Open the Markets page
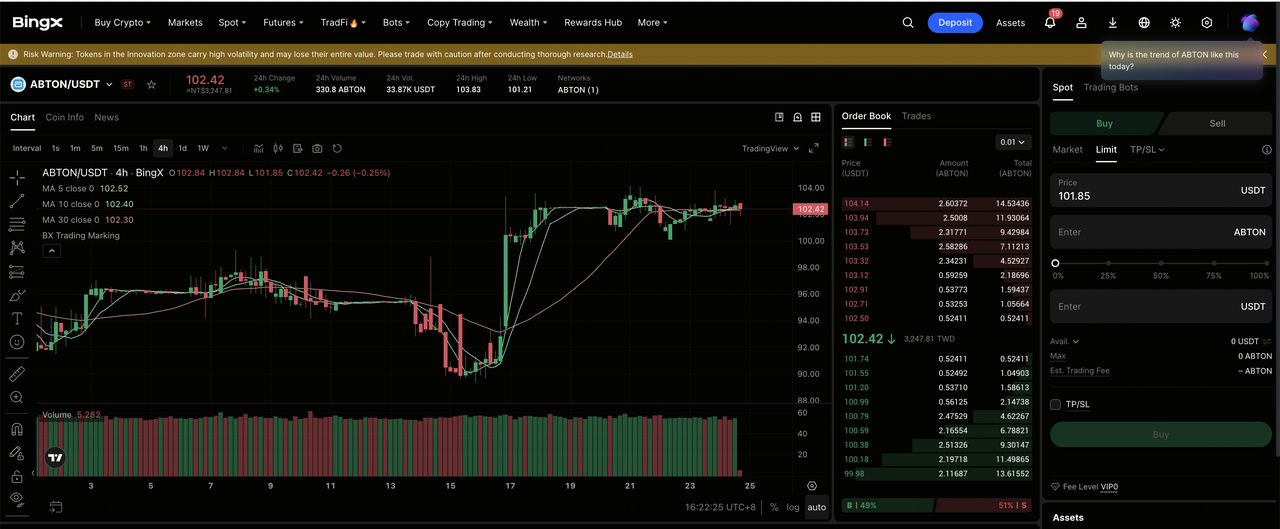The height and width of the screenshot is (529, 1280). (x=185, y=22)
